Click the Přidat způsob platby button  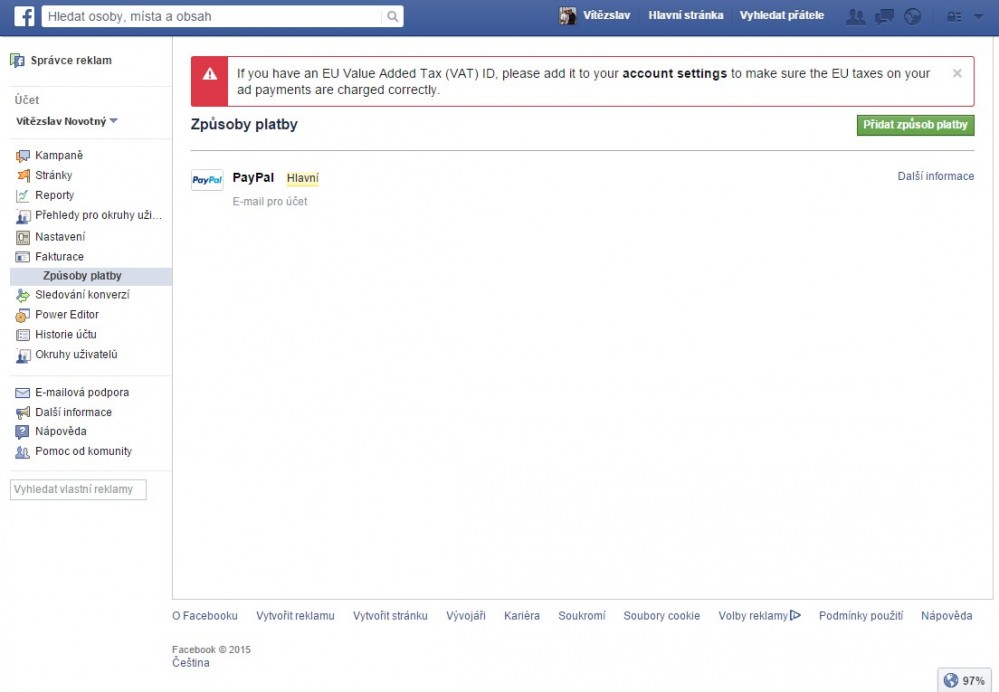pyautogui.click(x=915, y=125)
